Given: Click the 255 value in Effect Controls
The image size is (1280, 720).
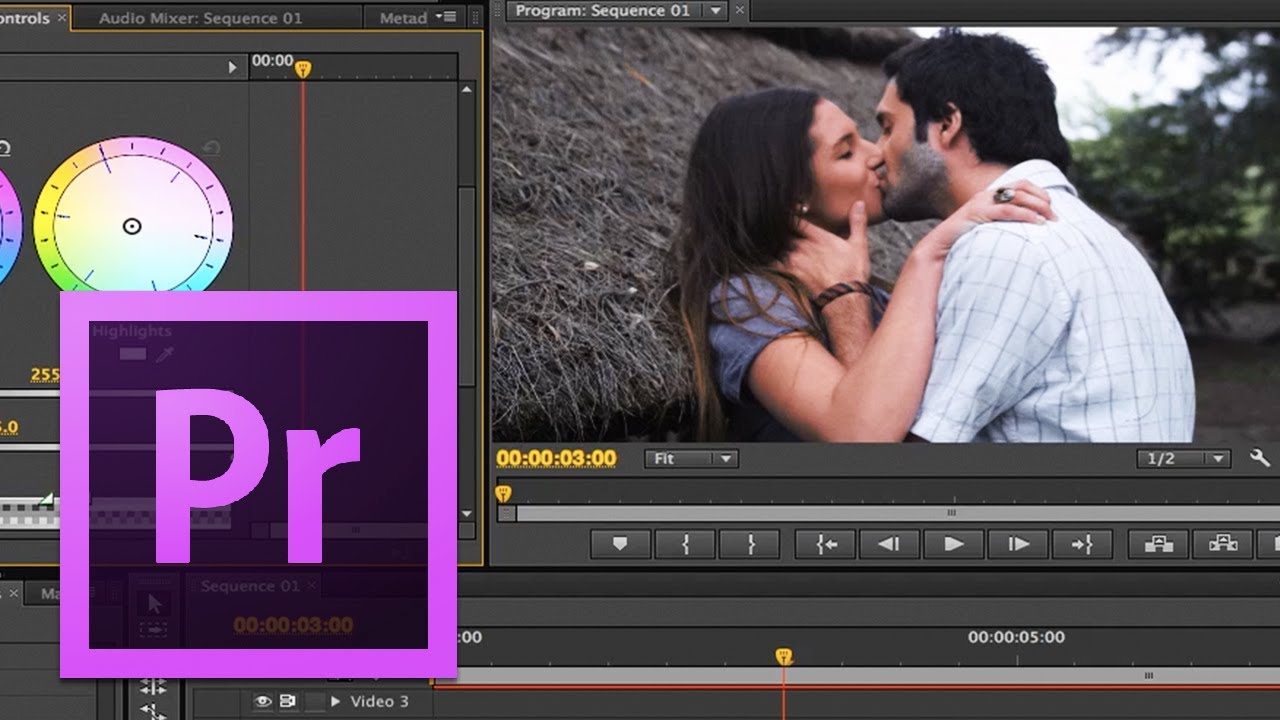Looking at the screenshot, I should tap(45, 375).
